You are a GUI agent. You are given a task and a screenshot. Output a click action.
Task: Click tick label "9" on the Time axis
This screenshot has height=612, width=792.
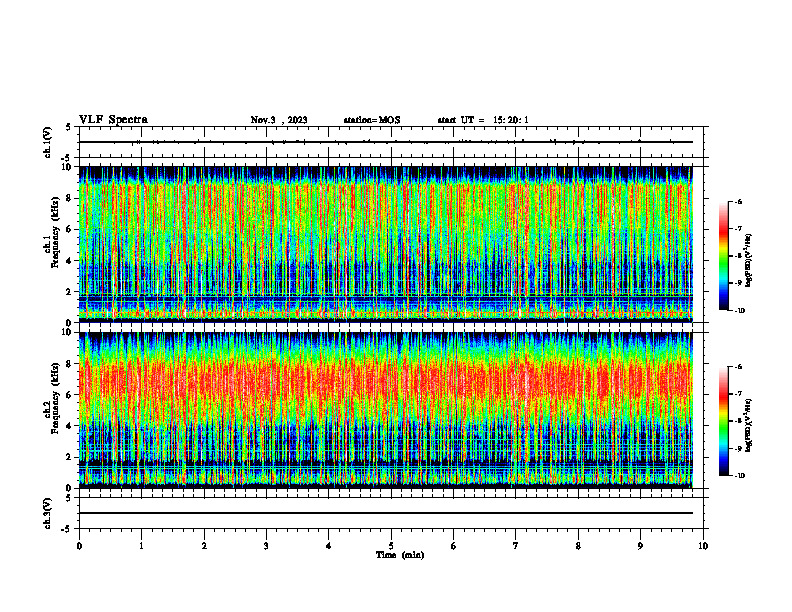[x=640, y=546]
